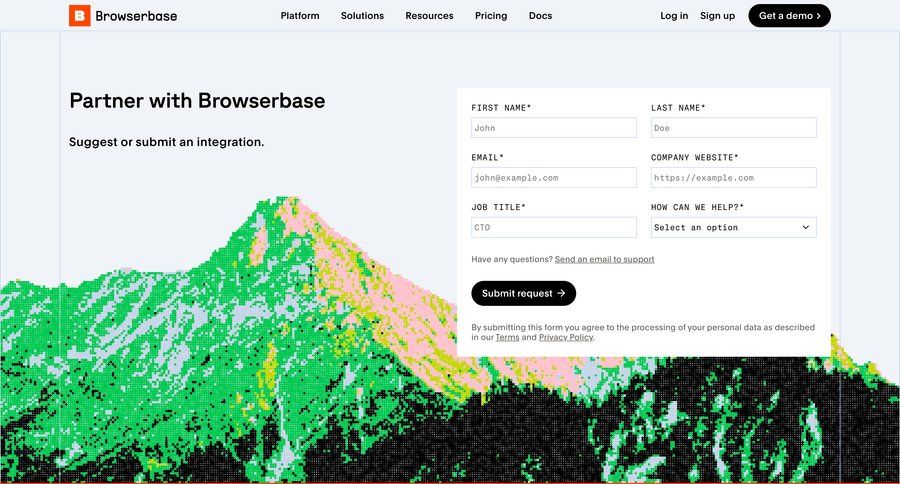The image size is (900, 484).
Task: Go to the Pricing page
Action: tap(491, 16)
